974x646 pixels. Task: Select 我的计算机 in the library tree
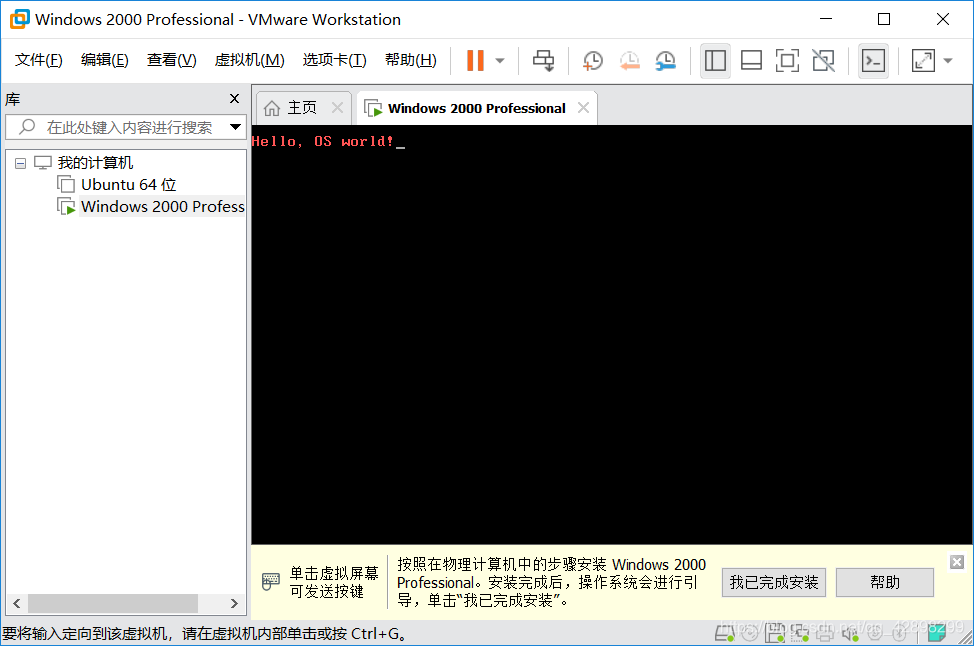pos(95,163)
